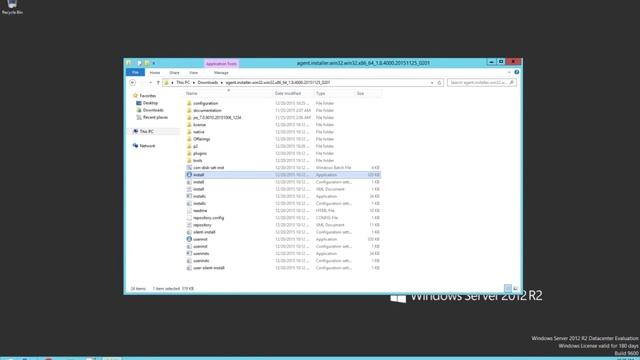The height and width of the screenshot is (360, 640).
Task: Click the license folder icon
Action: pyautogui.click(x=189, y=124)
